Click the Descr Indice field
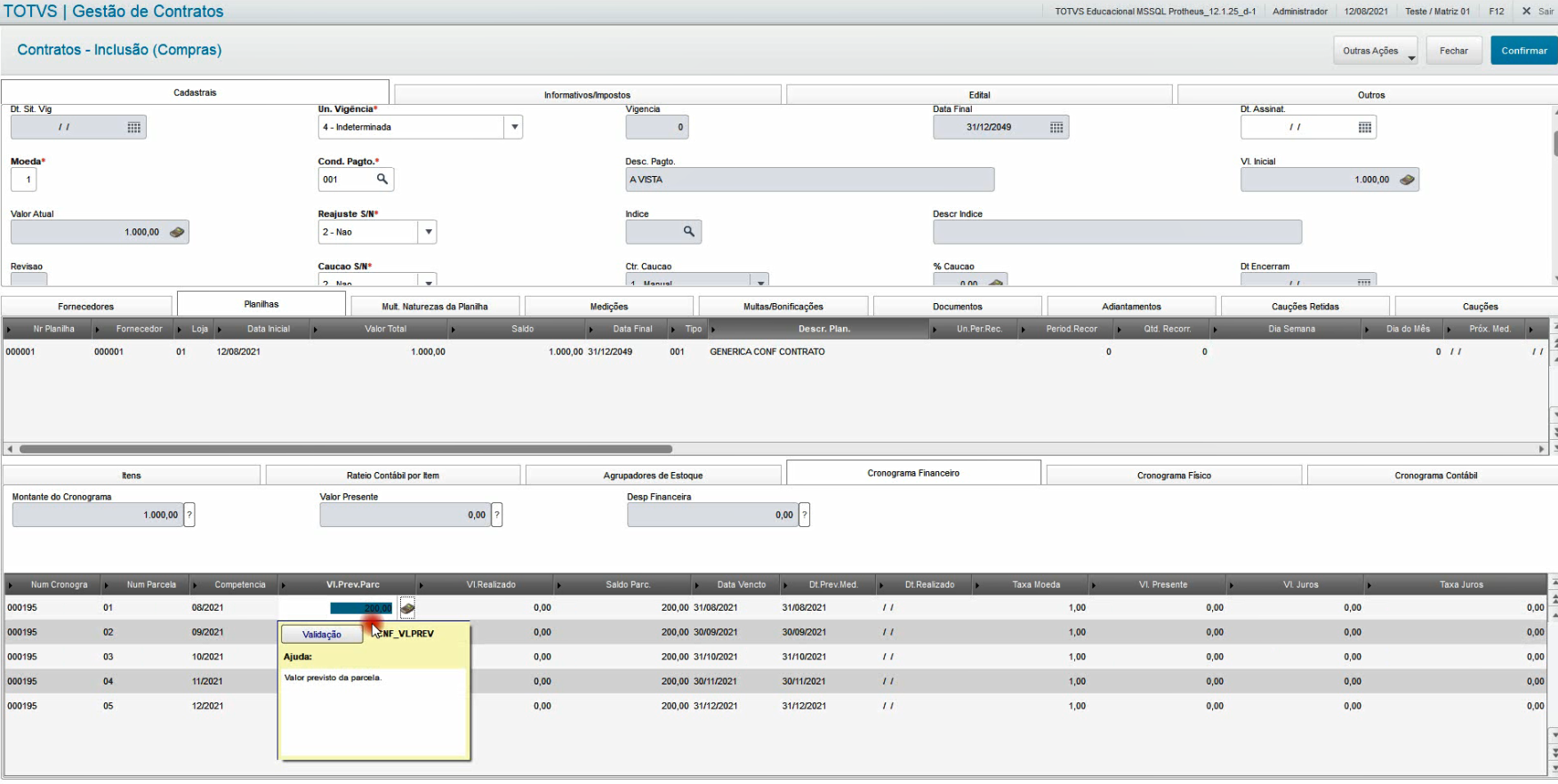The width and height of the screenshot is (1558, 784). click(1117, 232)
